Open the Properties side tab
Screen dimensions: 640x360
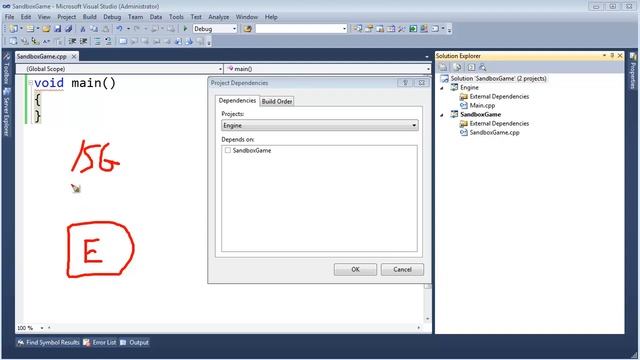(633, 72)
